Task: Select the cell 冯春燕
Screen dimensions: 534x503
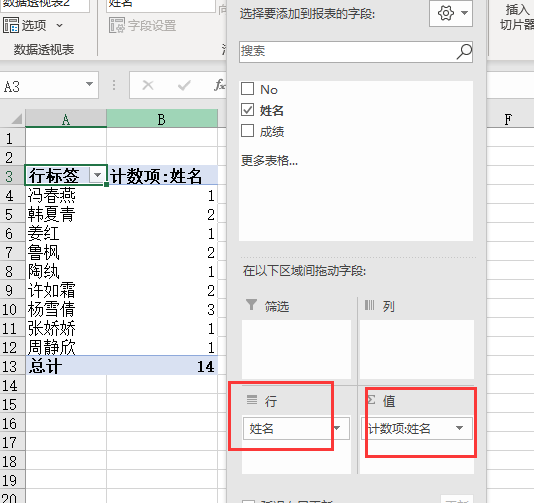Action: coord(66,195)
